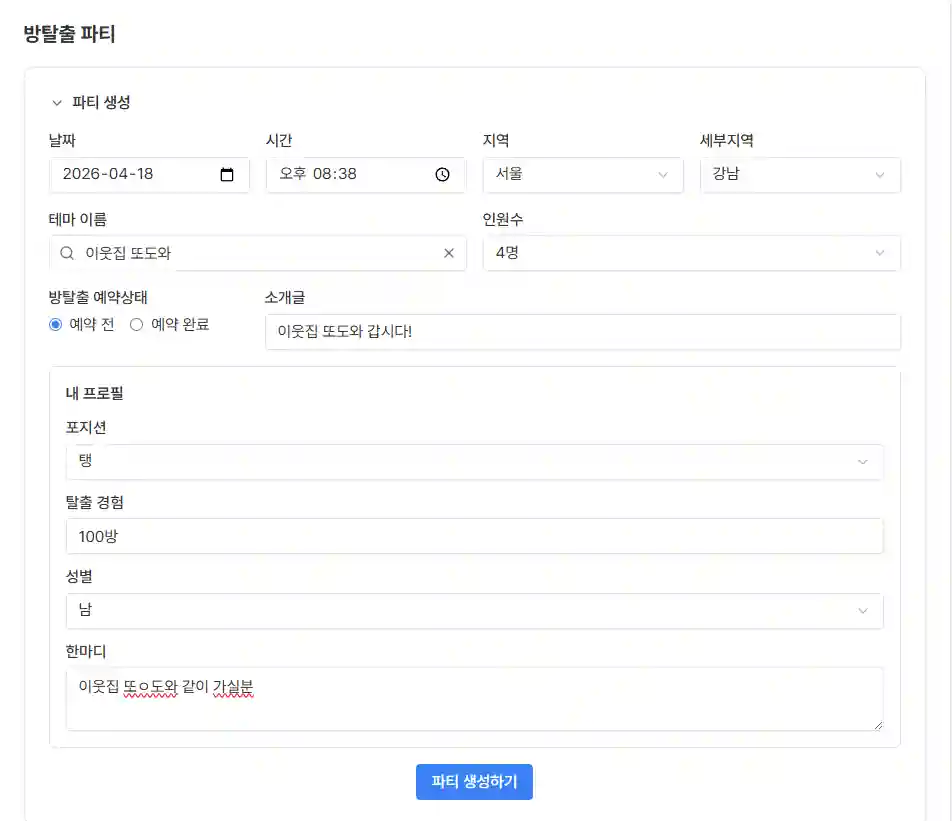Click the clock icon in time field
The height and width of the screenshot is (821, 952).
point(443,175)
